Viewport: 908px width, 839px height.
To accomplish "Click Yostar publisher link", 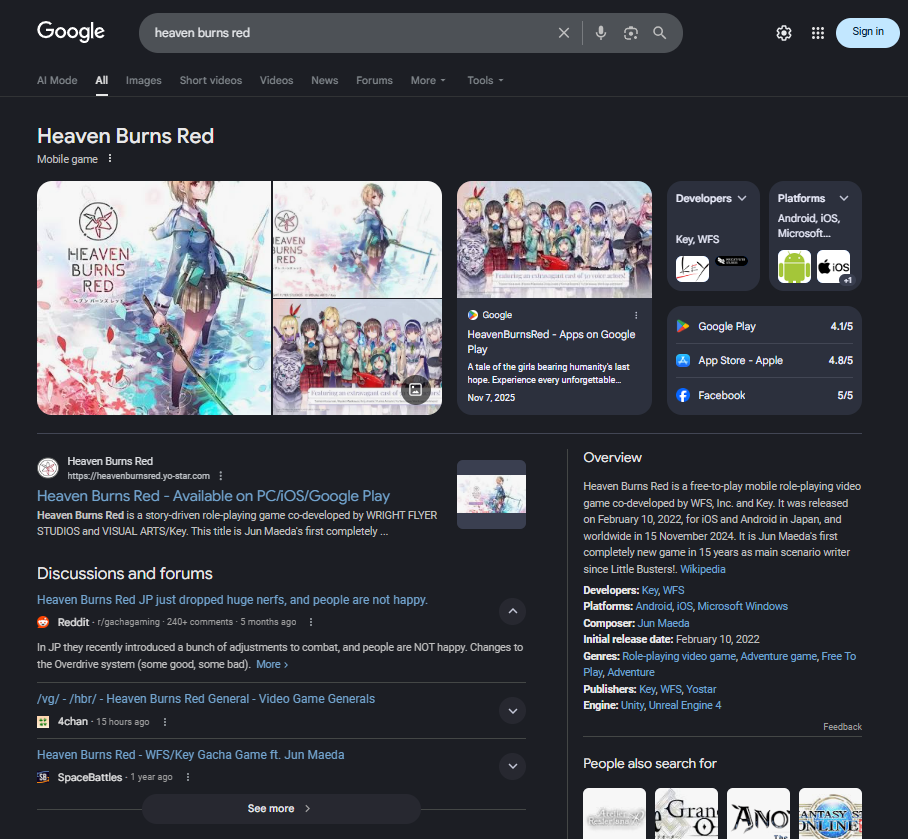I will (701, 690).
